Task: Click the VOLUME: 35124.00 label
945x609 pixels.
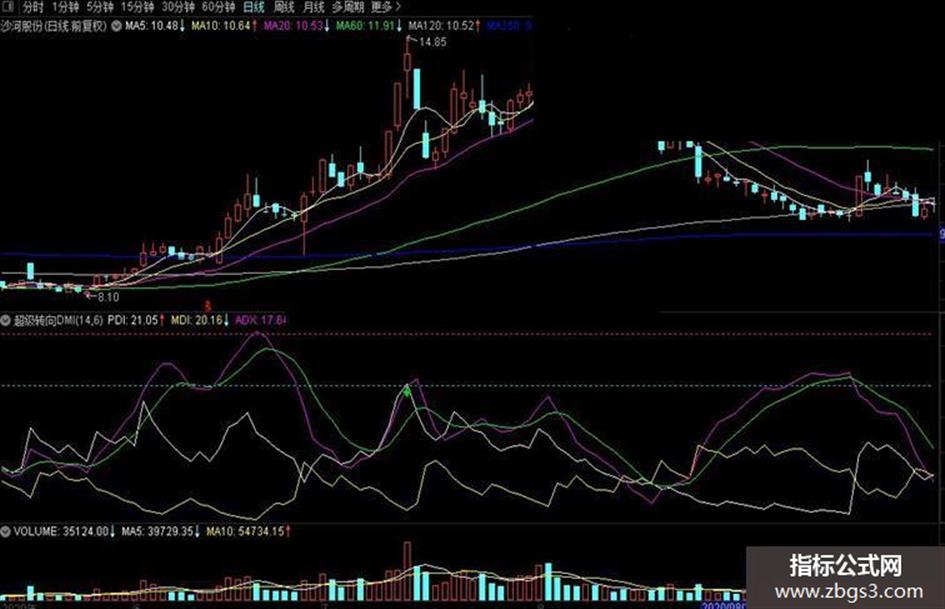Action: 64,531
